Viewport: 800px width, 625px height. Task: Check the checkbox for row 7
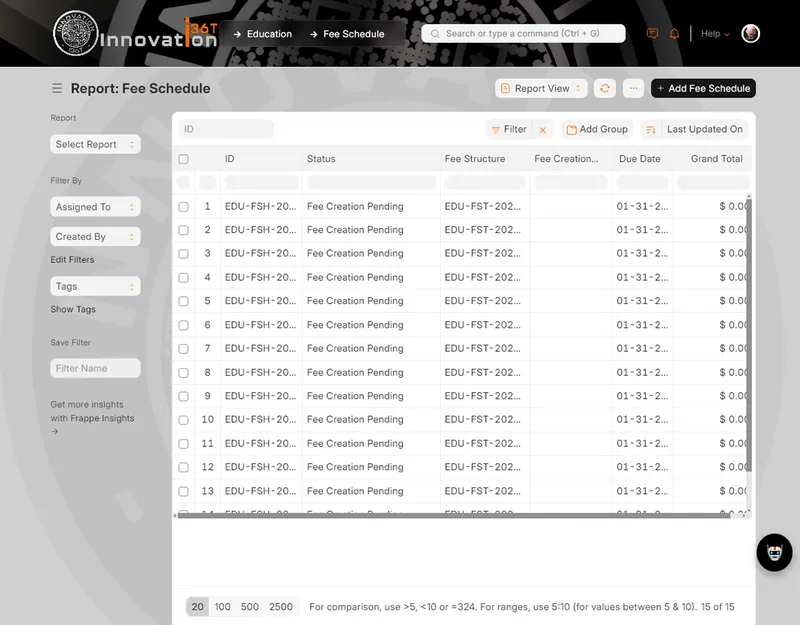184,348
